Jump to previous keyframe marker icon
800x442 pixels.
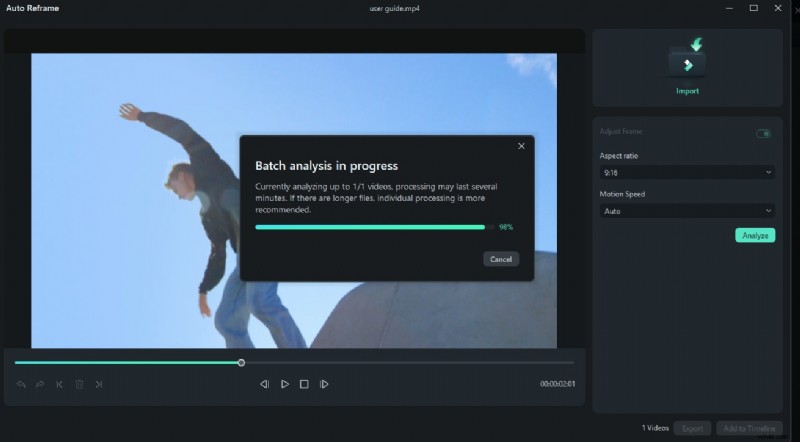coord(59,384)
